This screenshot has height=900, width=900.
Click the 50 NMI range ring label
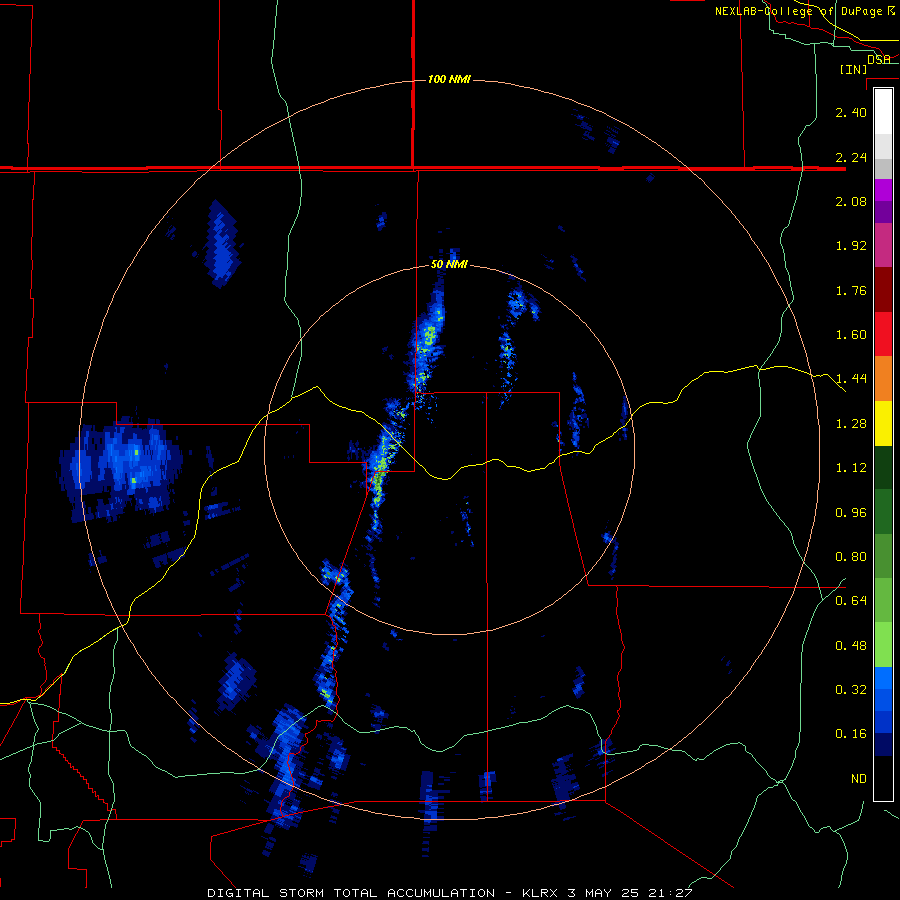coord(449,265)
